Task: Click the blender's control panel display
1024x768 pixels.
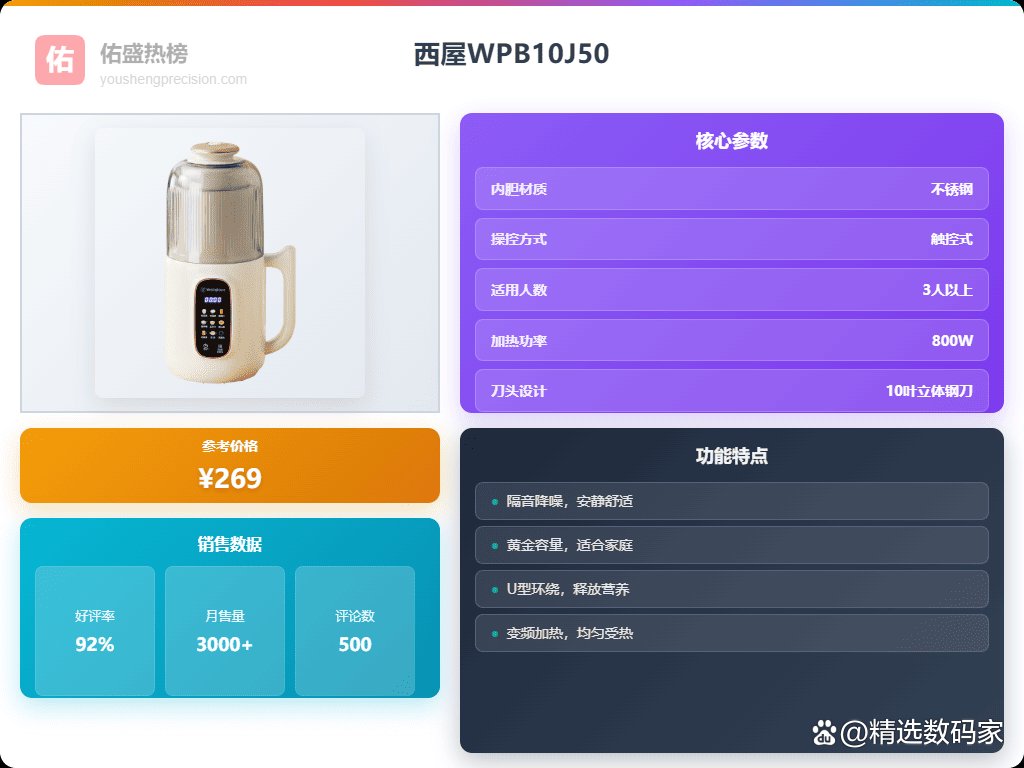Action: pos(213,319)
